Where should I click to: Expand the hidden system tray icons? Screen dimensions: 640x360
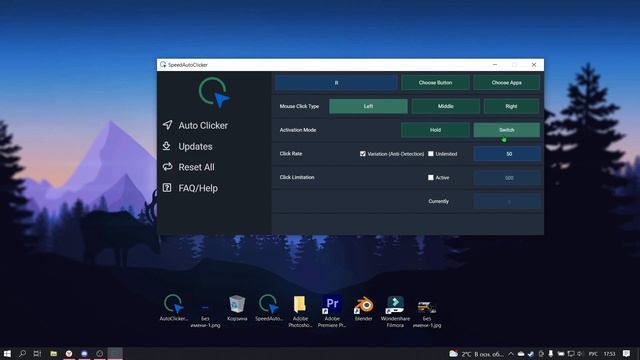pos(511,354)
